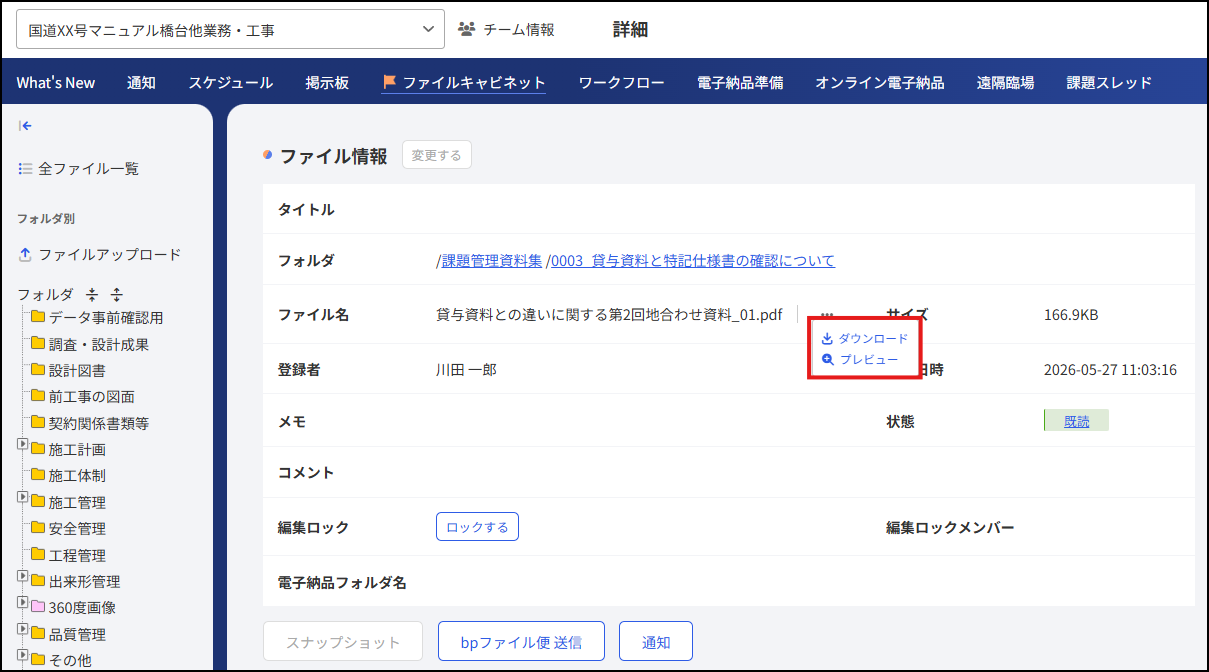Click the file size value 166.9KB
The image size is (1209, 672).
coord(1071,315)
